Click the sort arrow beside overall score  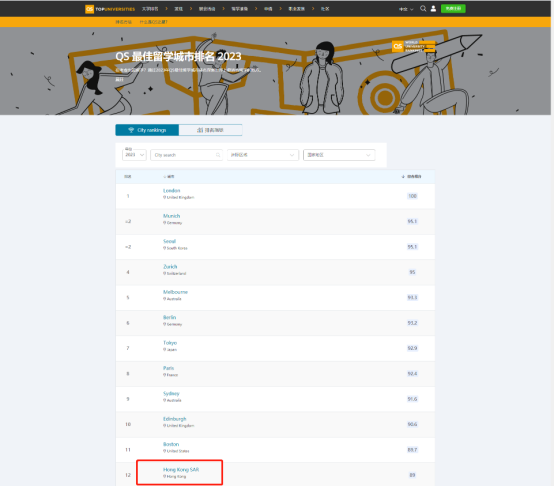point(403,176)
